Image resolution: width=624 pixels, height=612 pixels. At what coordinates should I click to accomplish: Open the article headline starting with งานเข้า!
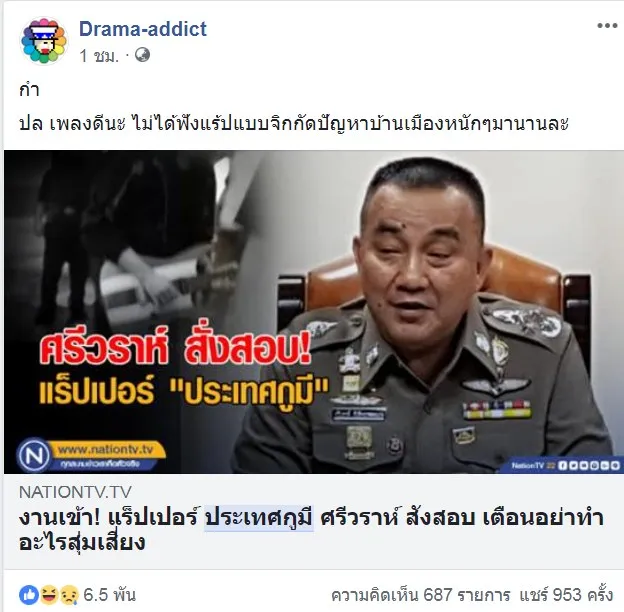[x=310, y=530]
